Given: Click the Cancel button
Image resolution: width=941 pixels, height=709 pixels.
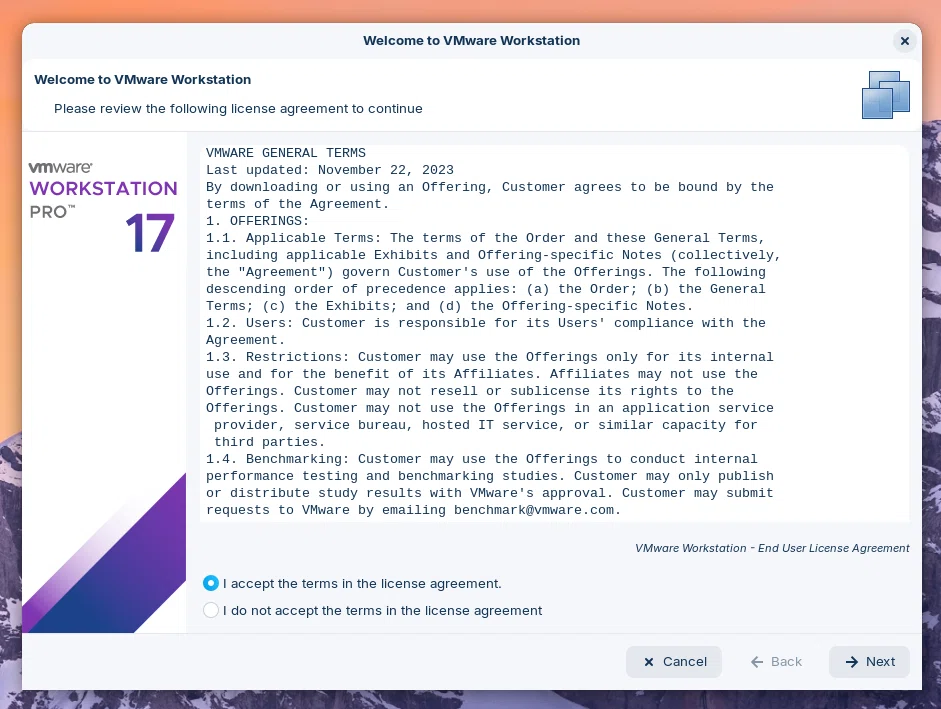Looking at the screenshot, I should tap(674, 662).
